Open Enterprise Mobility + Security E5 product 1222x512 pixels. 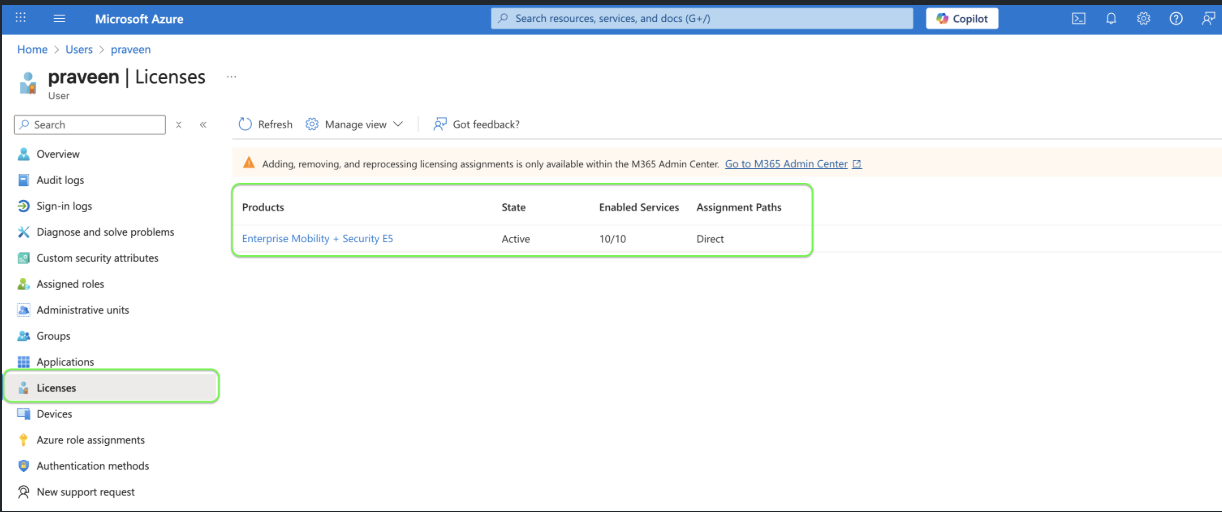point(317,239)
